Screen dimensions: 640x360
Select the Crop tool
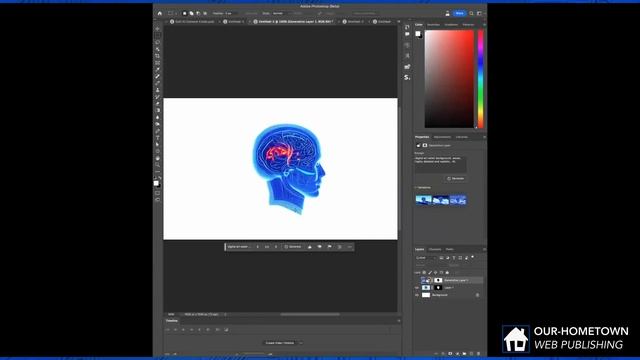point(158,56)
